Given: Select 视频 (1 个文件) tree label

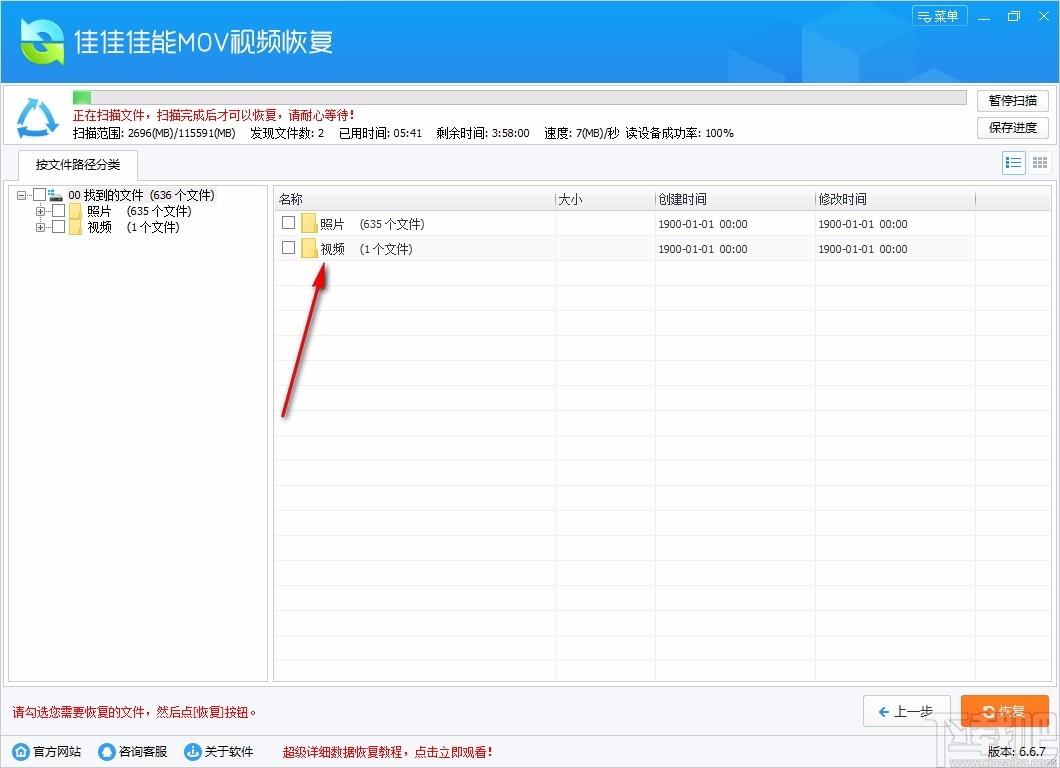Looking at the screenshot, I should [133, 227].
